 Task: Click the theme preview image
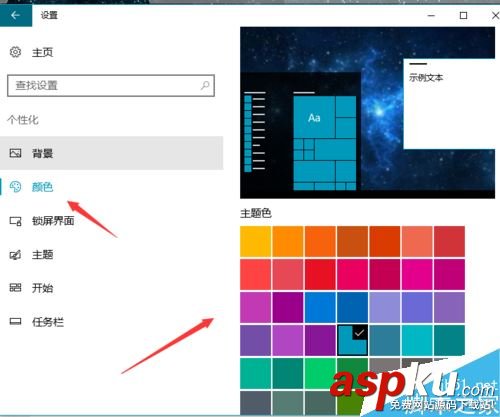pyautogui.click(x=367, y=113)
